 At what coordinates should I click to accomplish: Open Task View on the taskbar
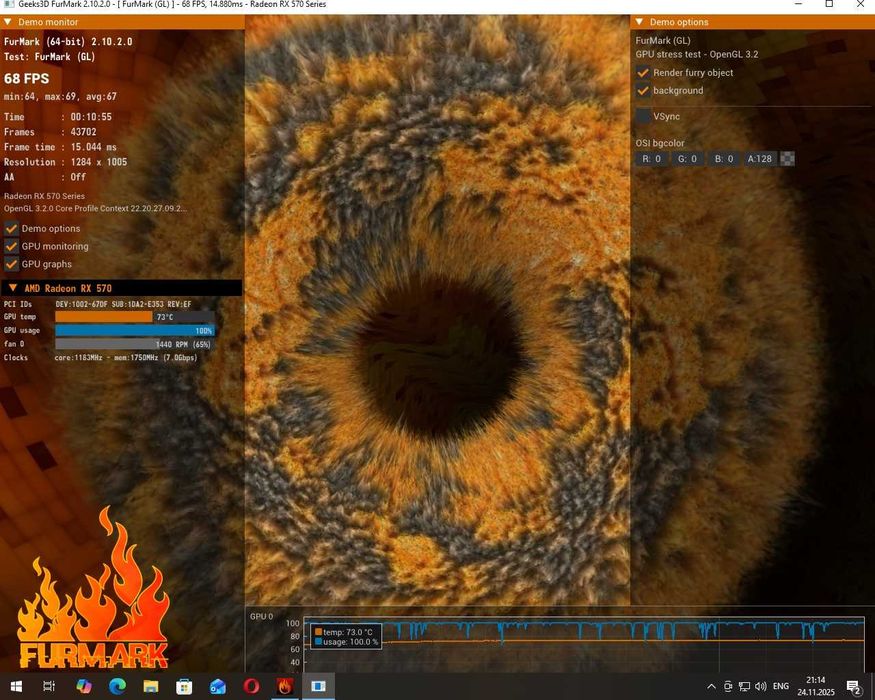click(x=49, y=686)
